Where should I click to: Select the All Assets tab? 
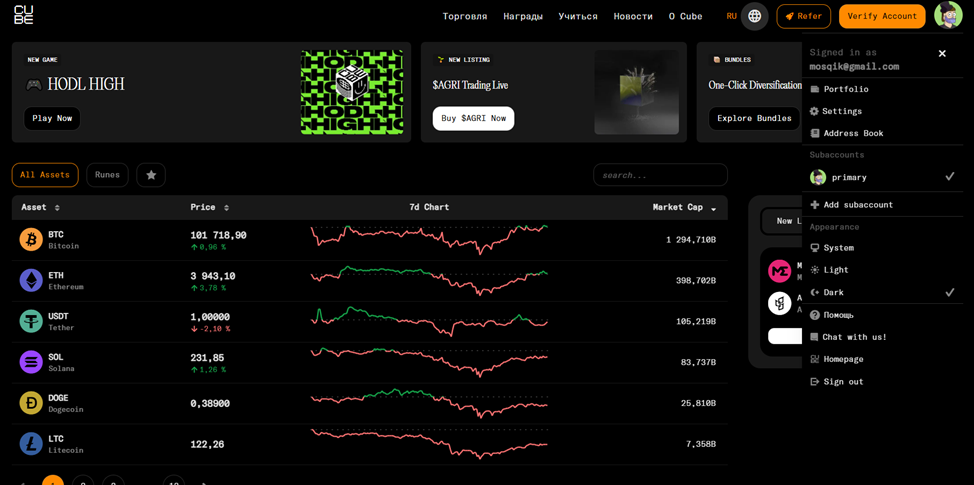tap(45, 175)
